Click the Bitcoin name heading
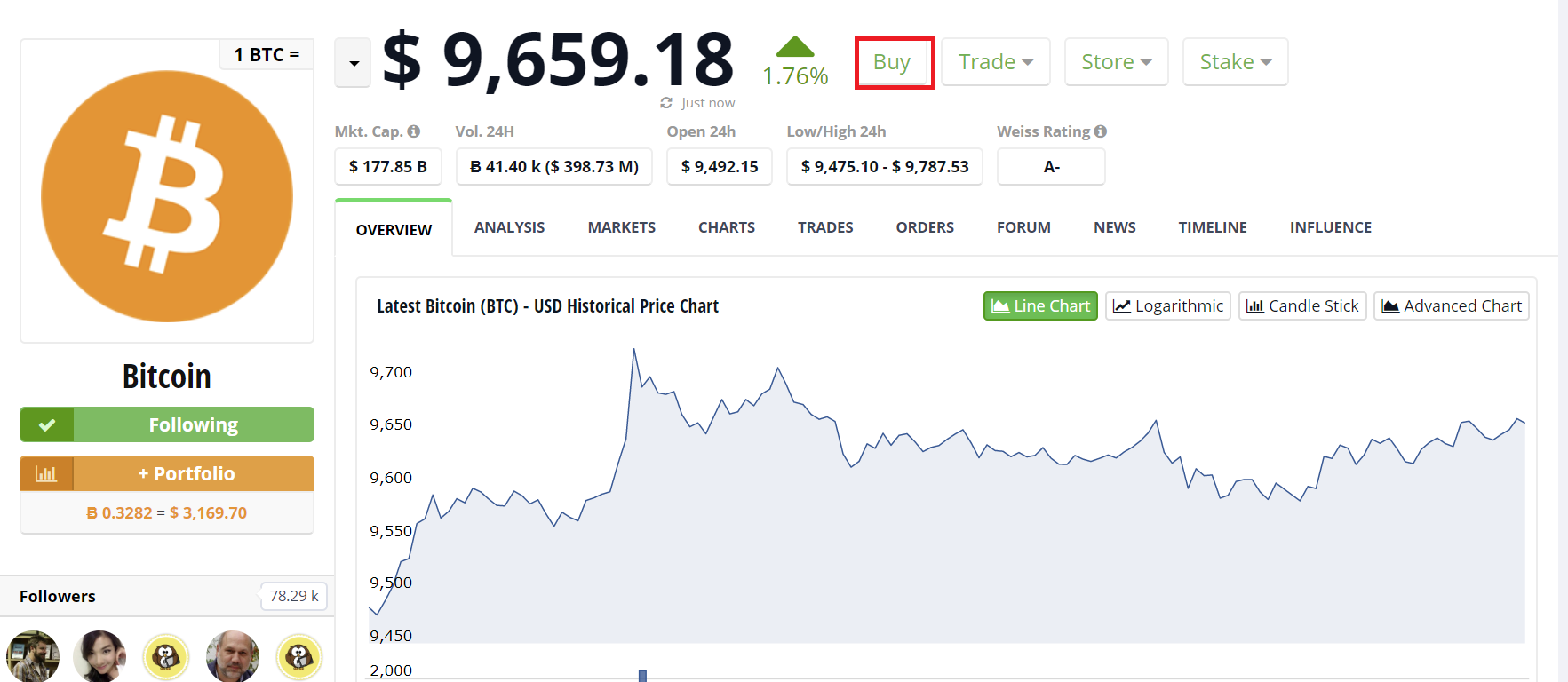The image size is (1568, 682). (x=167, y=377)
